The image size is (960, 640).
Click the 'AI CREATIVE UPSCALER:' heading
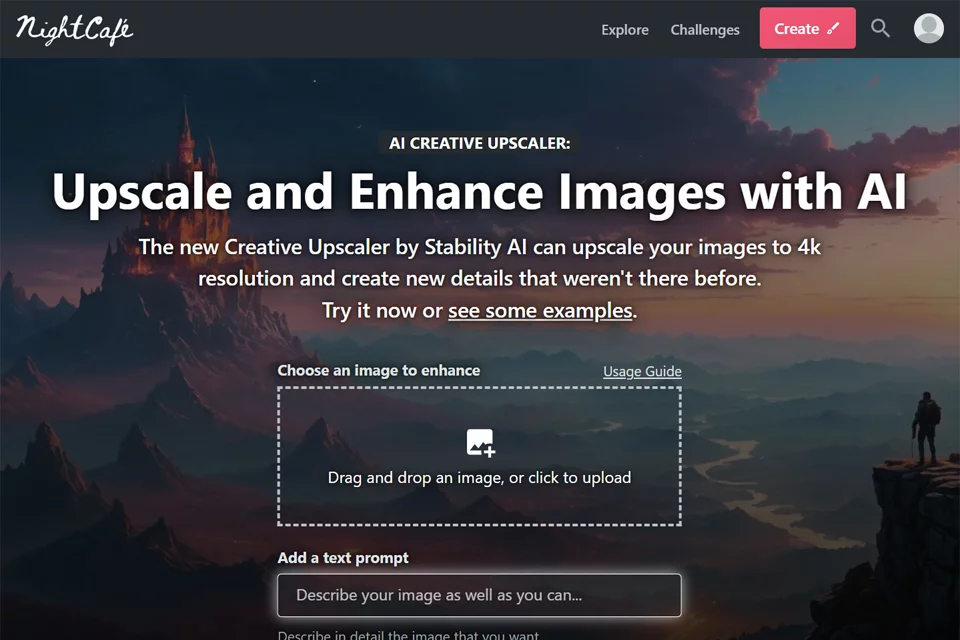pyautogui.click(x=479, y=143)
